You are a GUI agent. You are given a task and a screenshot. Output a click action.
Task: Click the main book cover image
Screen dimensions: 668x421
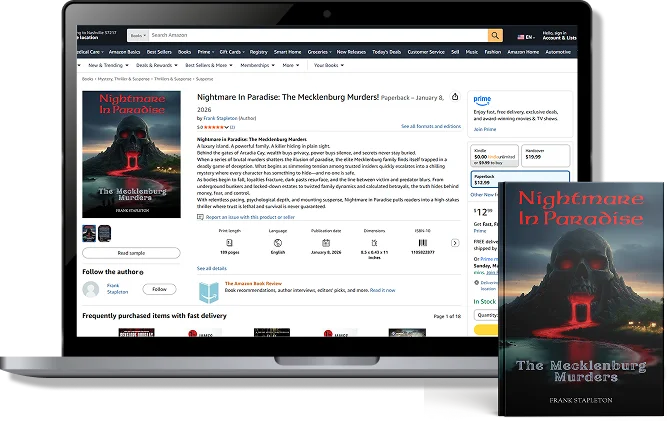coord(131,154)
